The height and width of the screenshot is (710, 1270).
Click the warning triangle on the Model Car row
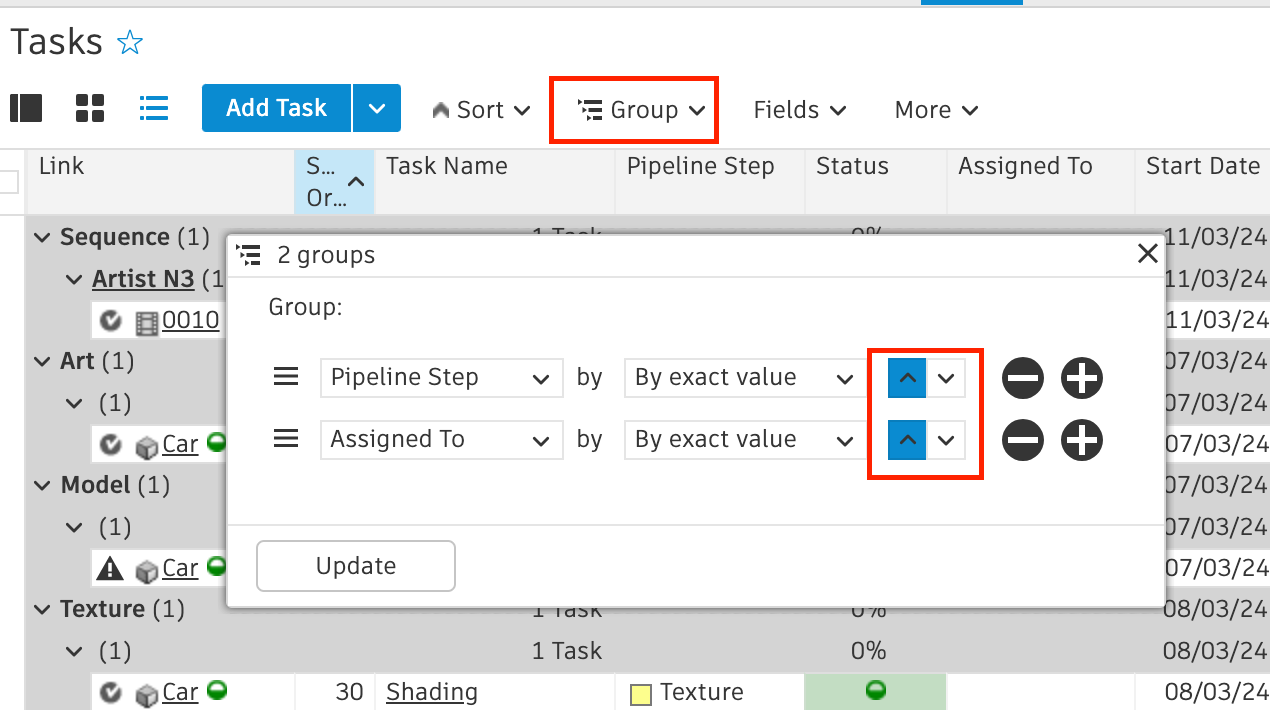(110, 567)
